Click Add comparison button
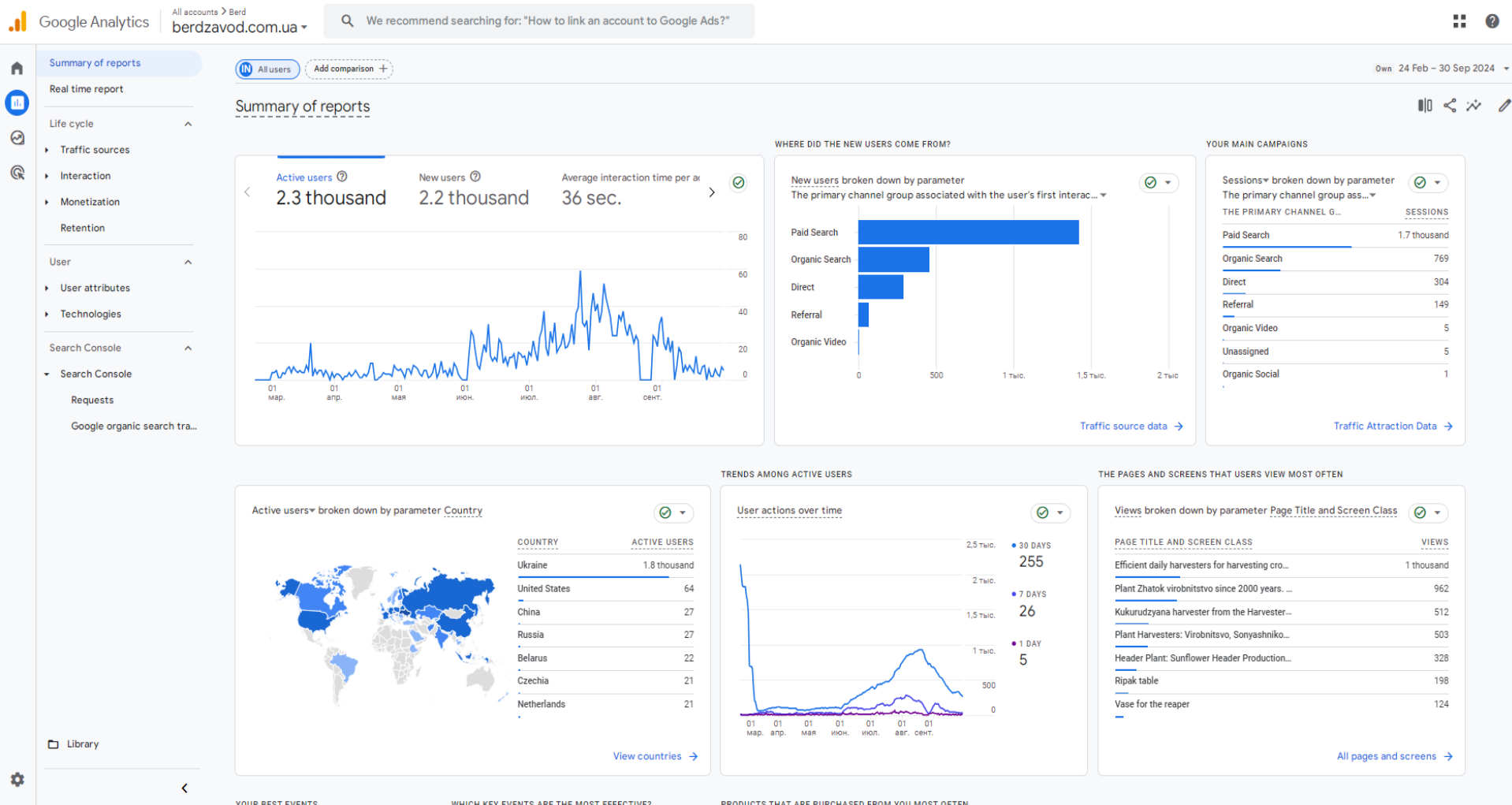 click(349, 69)
